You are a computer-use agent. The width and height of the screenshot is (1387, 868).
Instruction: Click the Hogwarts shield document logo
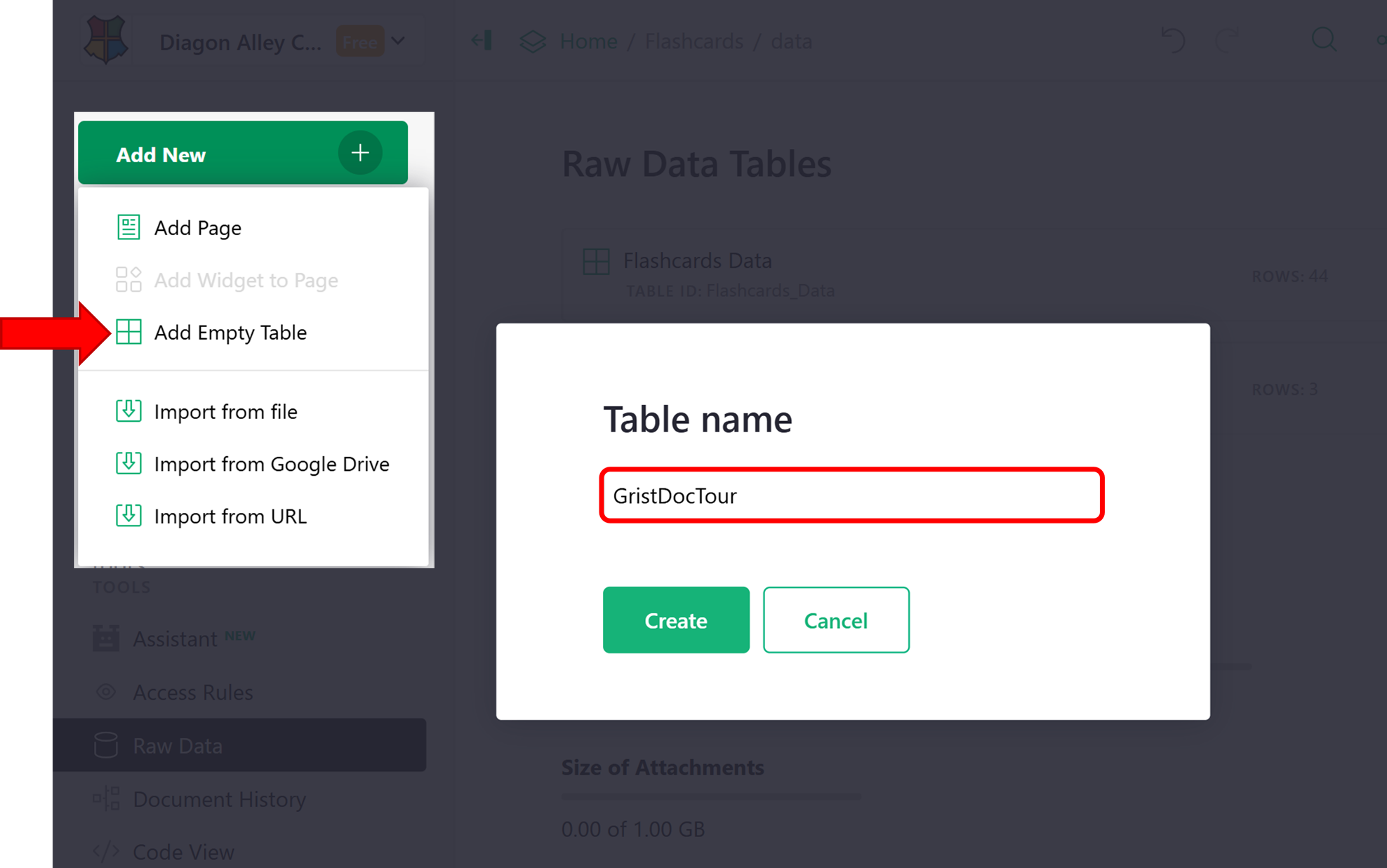pos(106,40)
